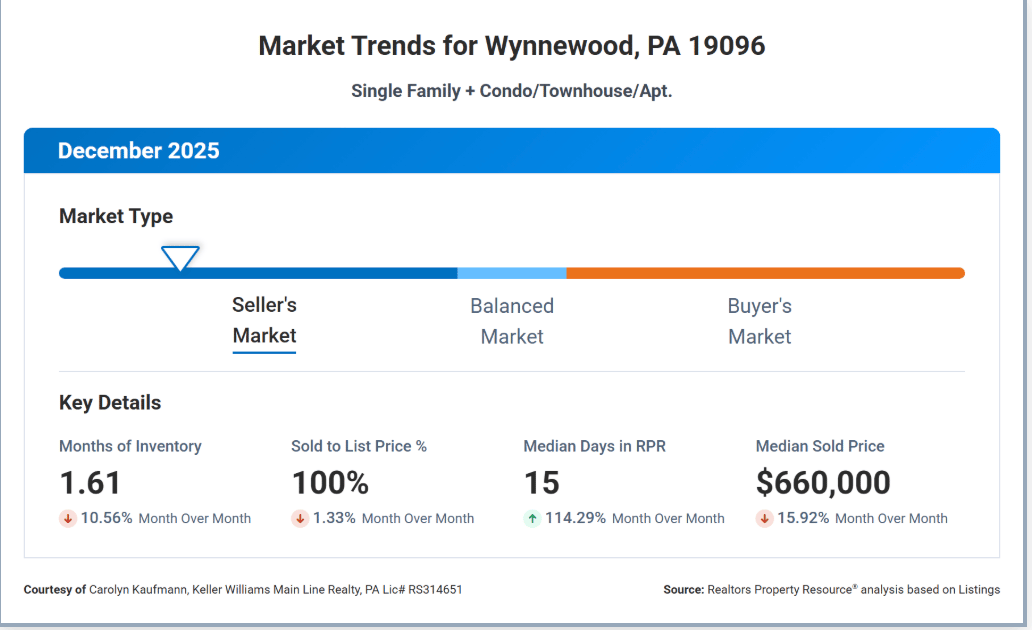Click the Sold to List Price down-arrow icon

pyautogui.click(x=300, y=518)
